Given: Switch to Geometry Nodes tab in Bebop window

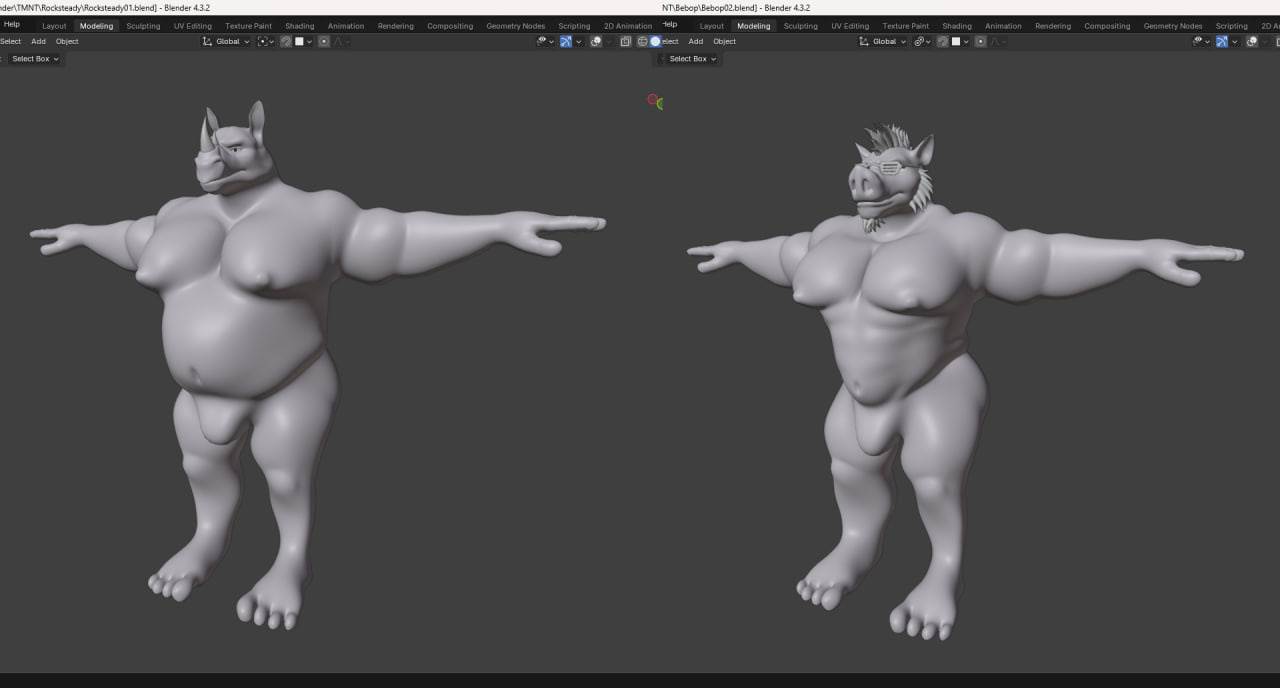Looking at the screenshot, I should coord(1173,26).
